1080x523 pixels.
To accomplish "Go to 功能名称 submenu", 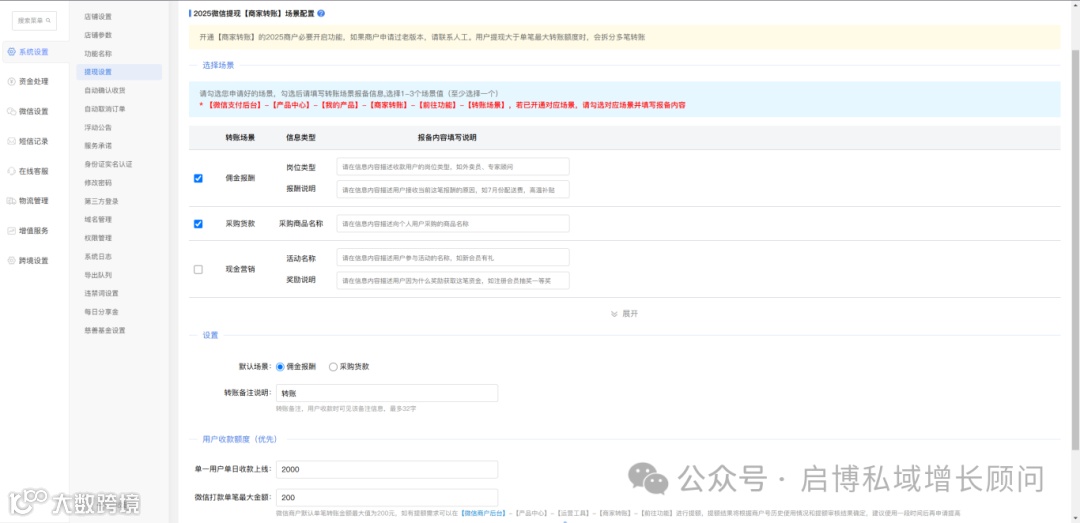I will [x=98, y=53].
